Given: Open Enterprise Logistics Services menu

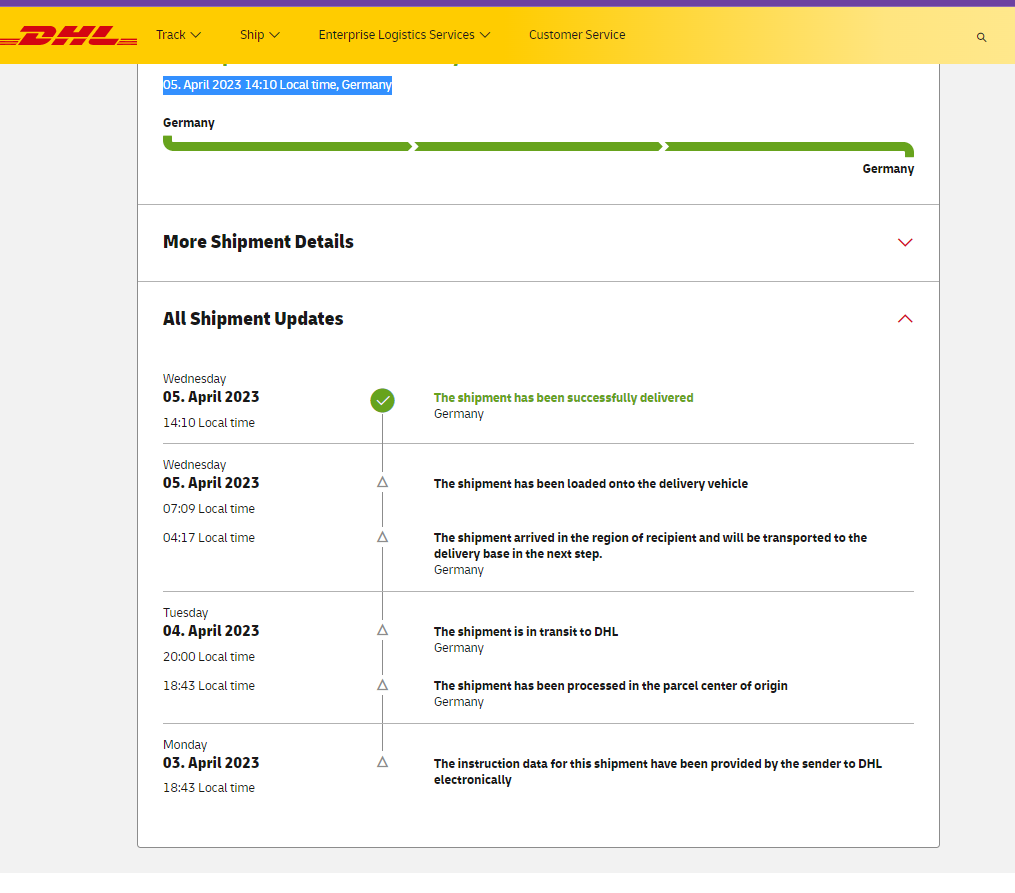Looking at the screenshot, I should (404, 35).
